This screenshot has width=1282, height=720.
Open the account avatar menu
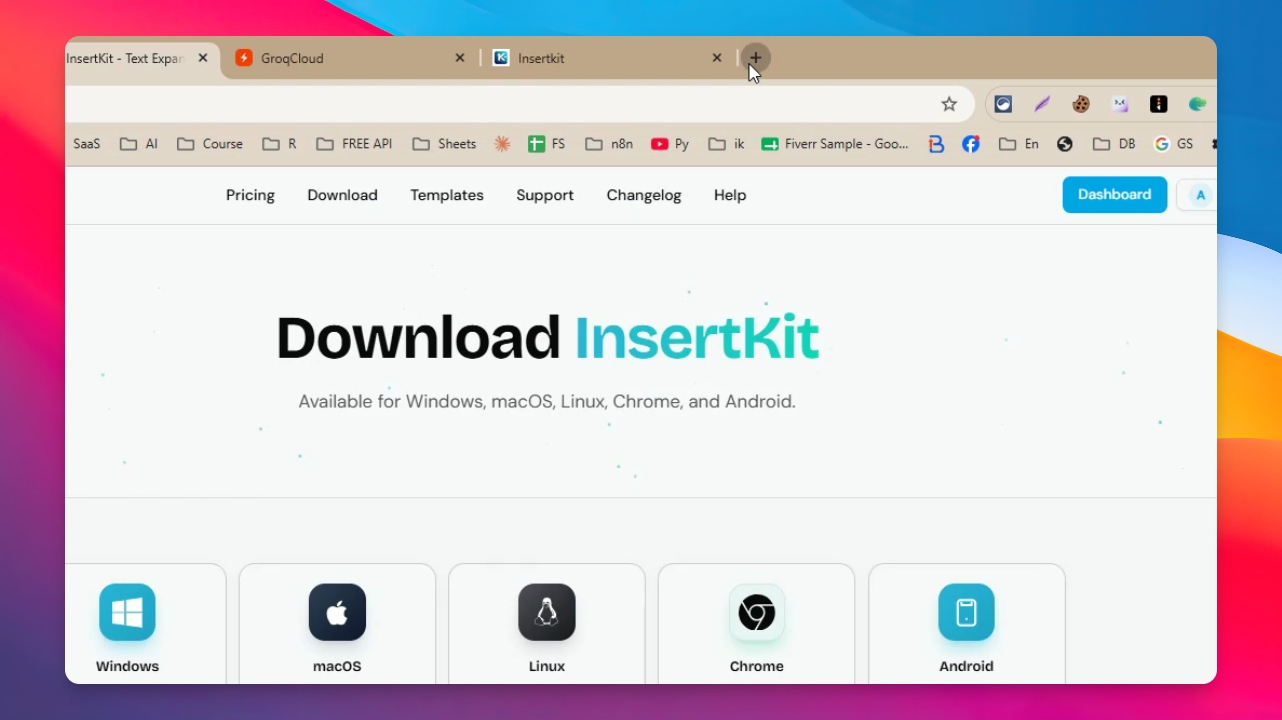(1199, 195)
